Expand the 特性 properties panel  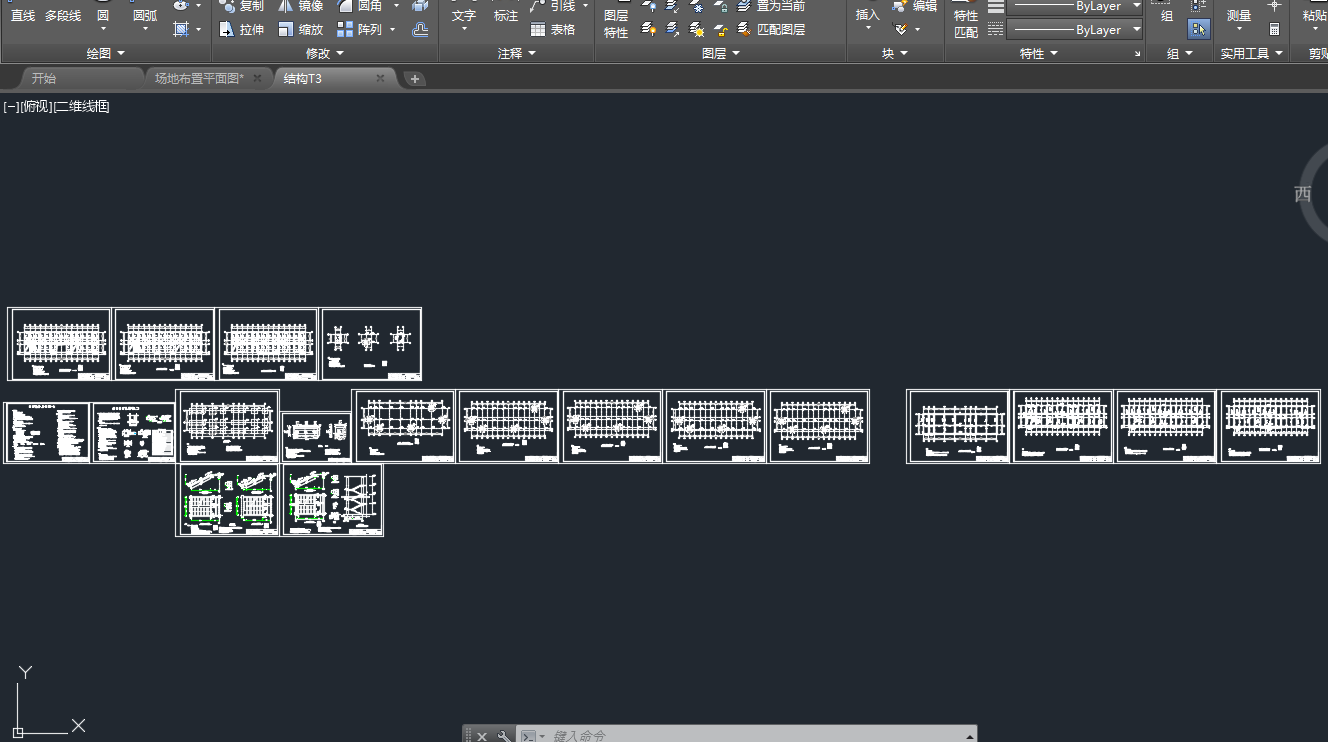tap(1039, 53)
